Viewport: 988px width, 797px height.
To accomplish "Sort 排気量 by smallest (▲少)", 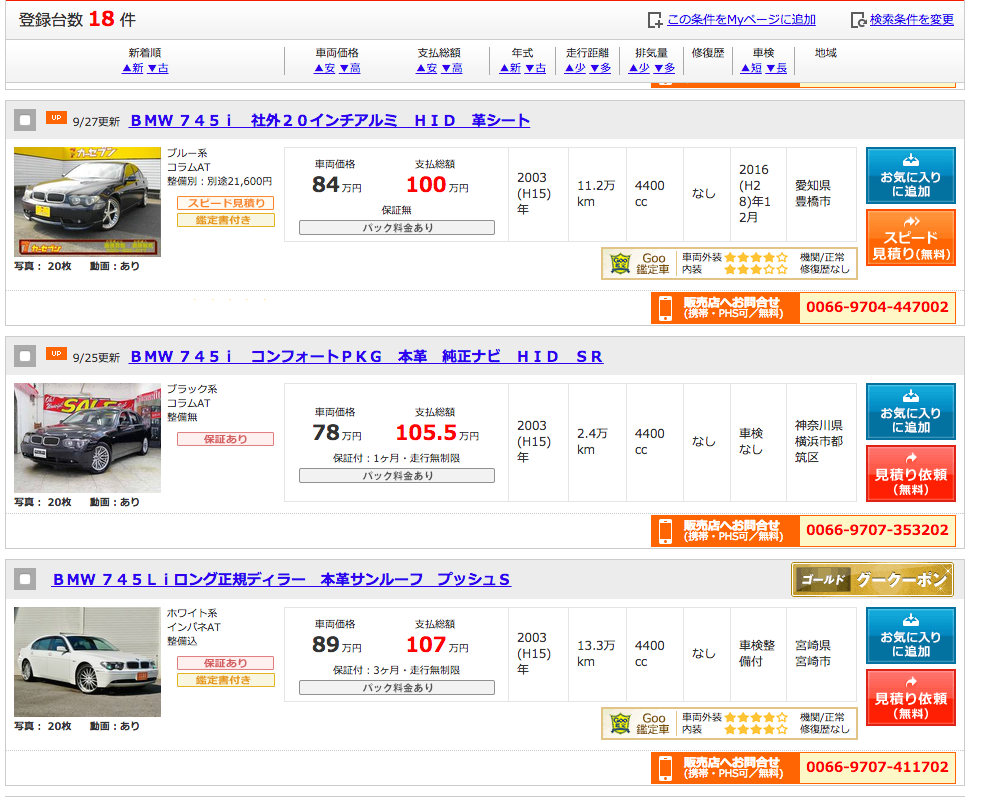I will click(x=640, y=68).
